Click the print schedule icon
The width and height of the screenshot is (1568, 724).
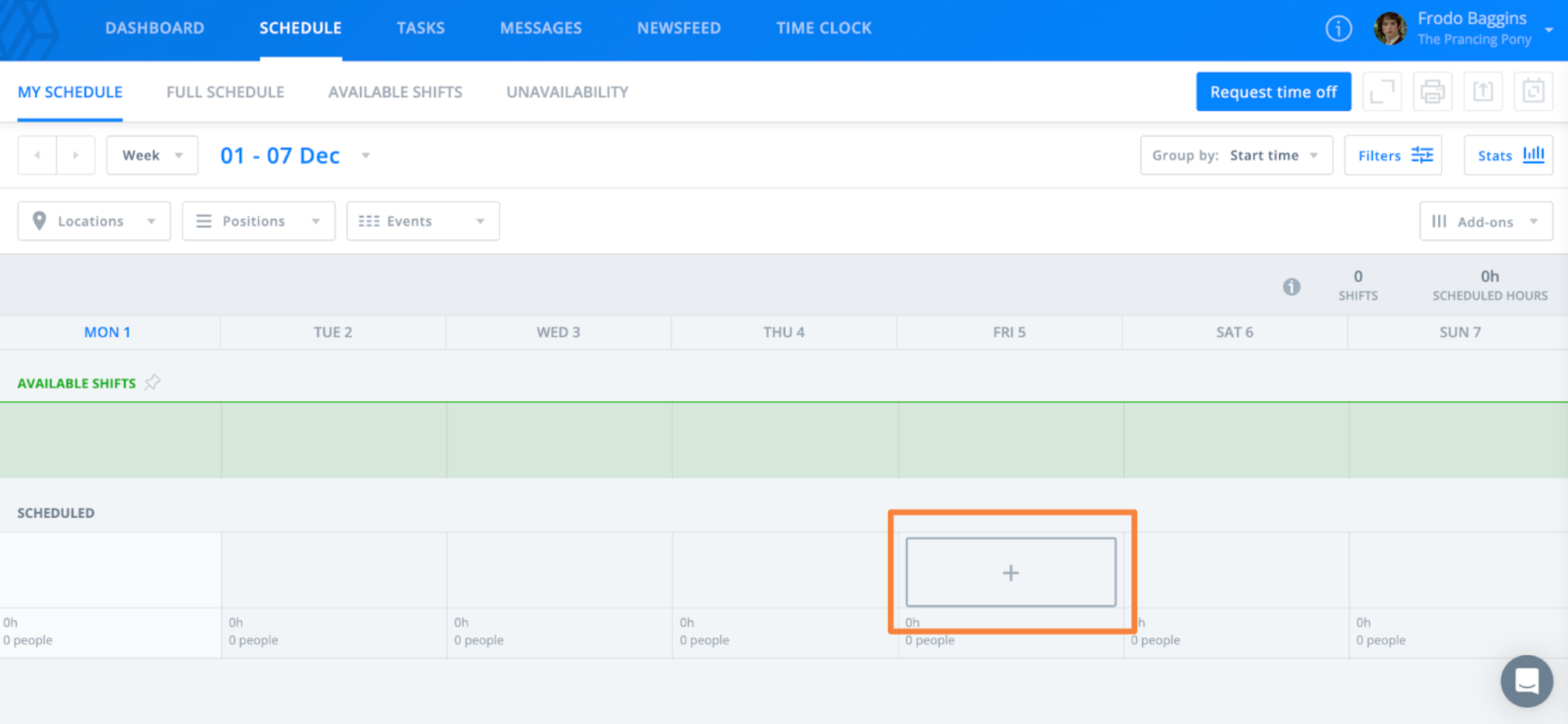pyautogui.click(x=1432, y=92)
